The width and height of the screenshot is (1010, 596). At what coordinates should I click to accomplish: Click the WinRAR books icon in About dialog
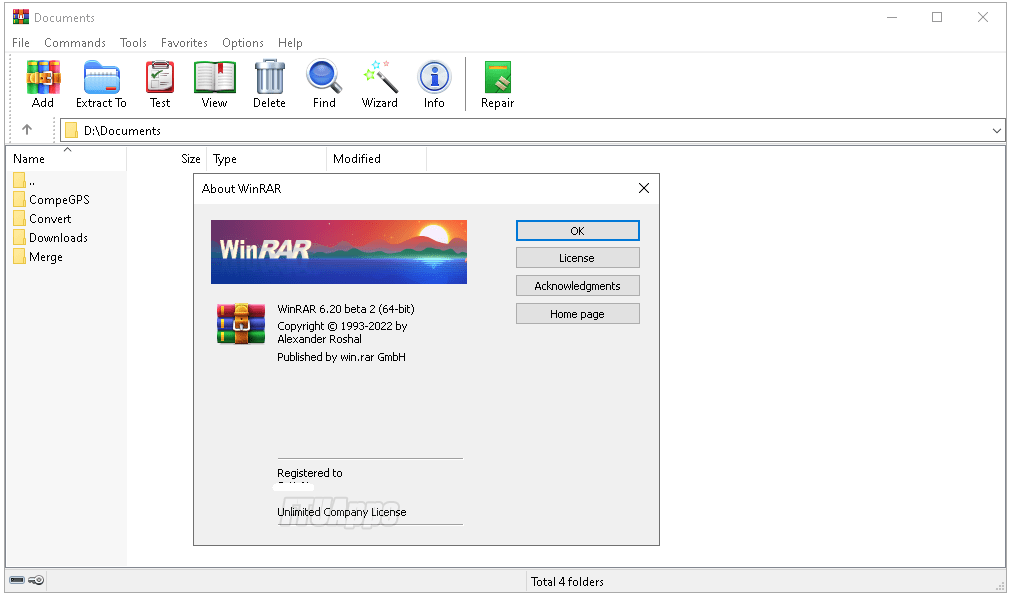tap(241, 323)
